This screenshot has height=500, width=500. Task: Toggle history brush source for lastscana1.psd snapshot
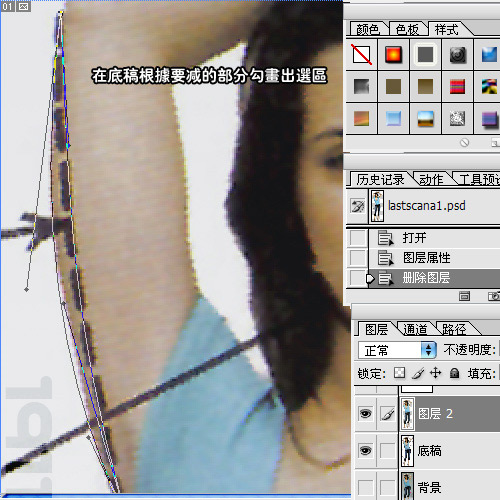point(358,206)
